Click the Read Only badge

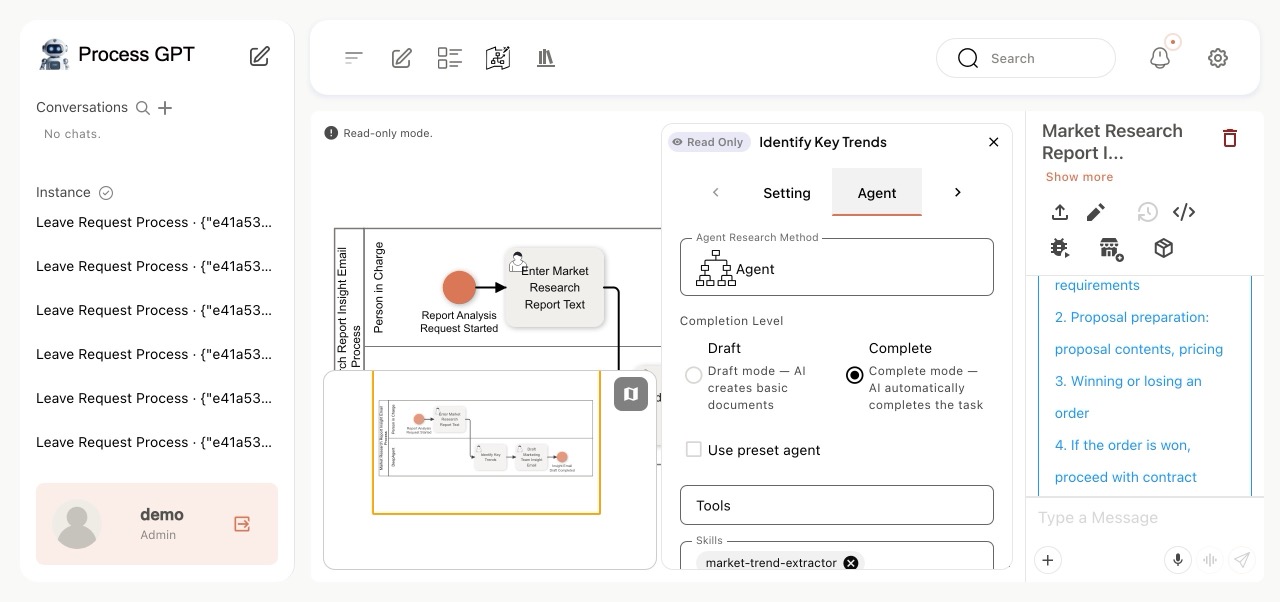point(707,142)
